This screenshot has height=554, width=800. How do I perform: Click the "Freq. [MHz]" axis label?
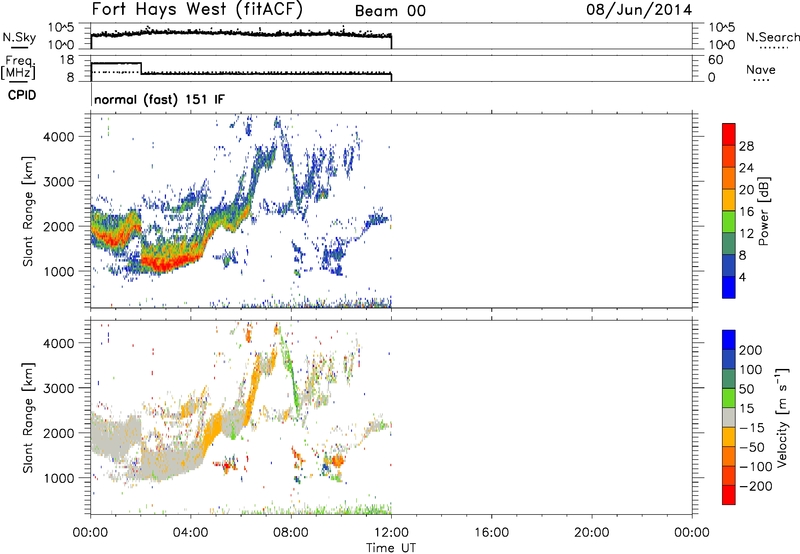tap(18, 68)
